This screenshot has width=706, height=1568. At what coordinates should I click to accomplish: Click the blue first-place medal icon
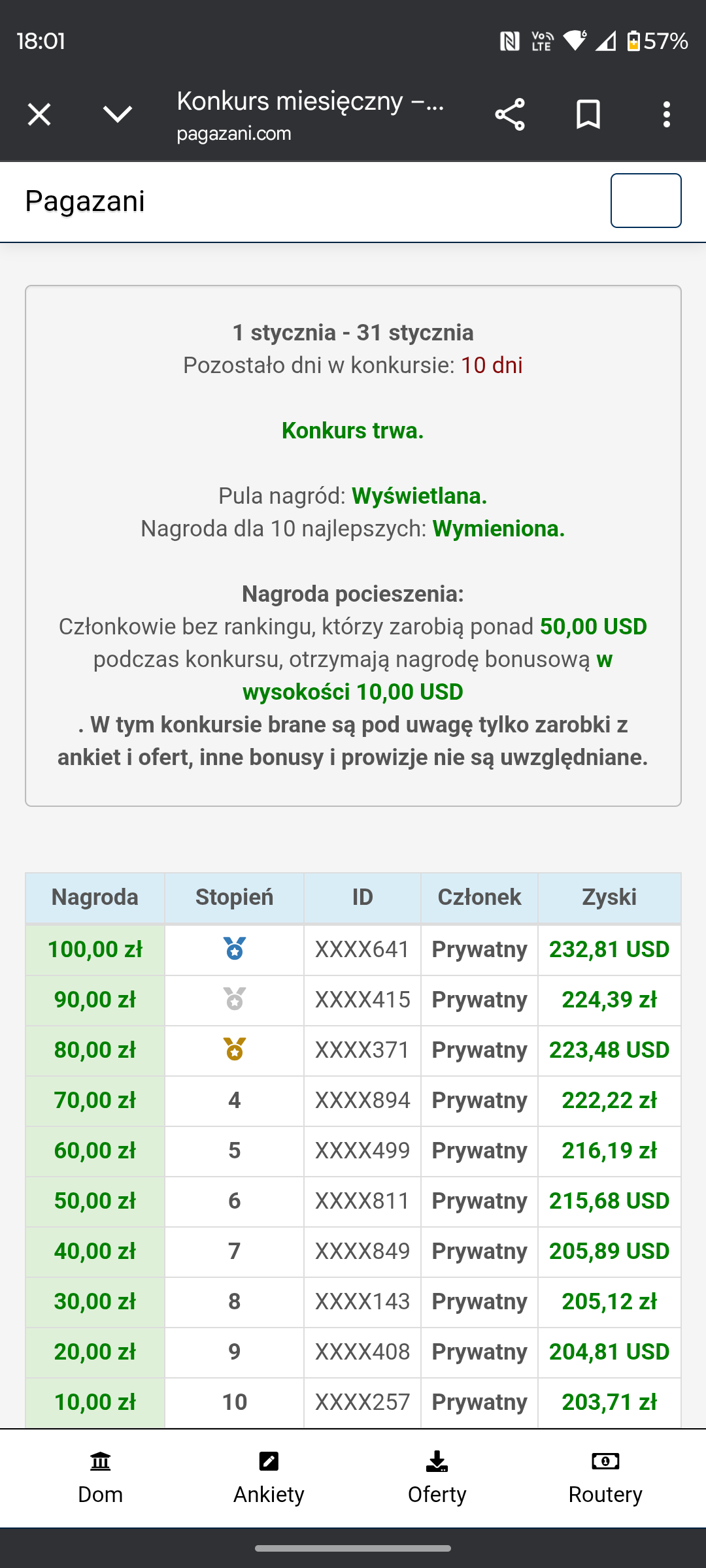click(x=235, y=949)
